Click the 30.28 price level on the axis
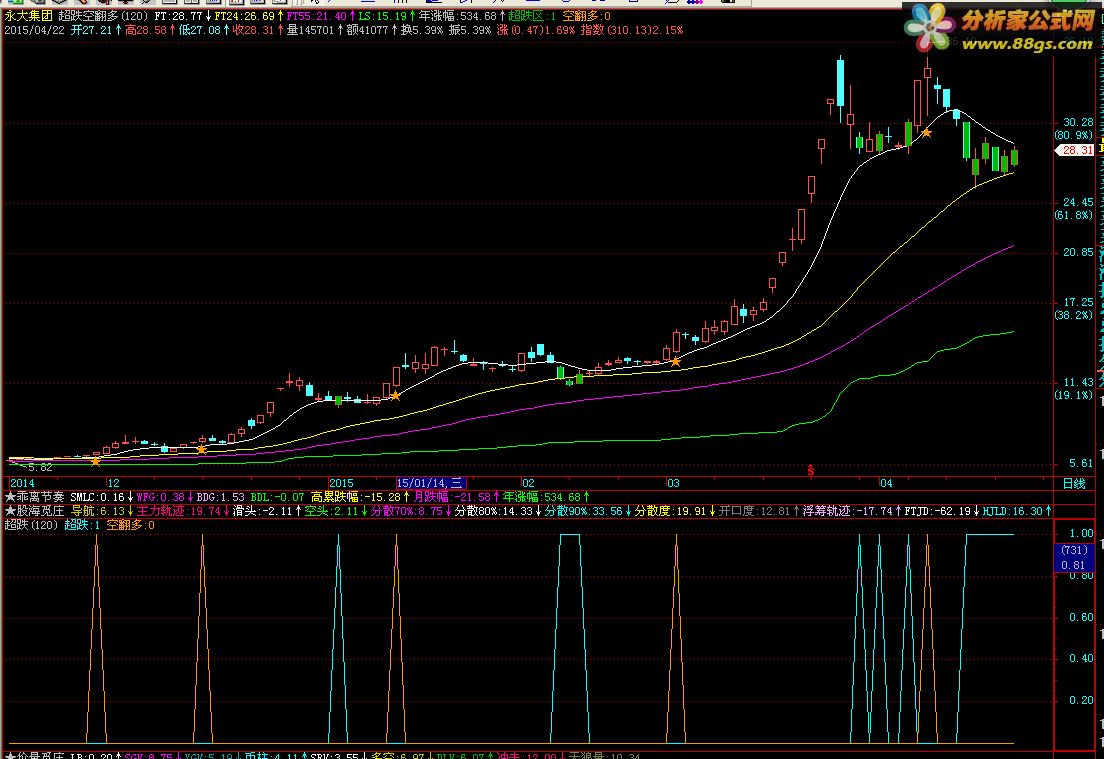The width and height of the screenshot is (1104, 759). [1078, 123]
